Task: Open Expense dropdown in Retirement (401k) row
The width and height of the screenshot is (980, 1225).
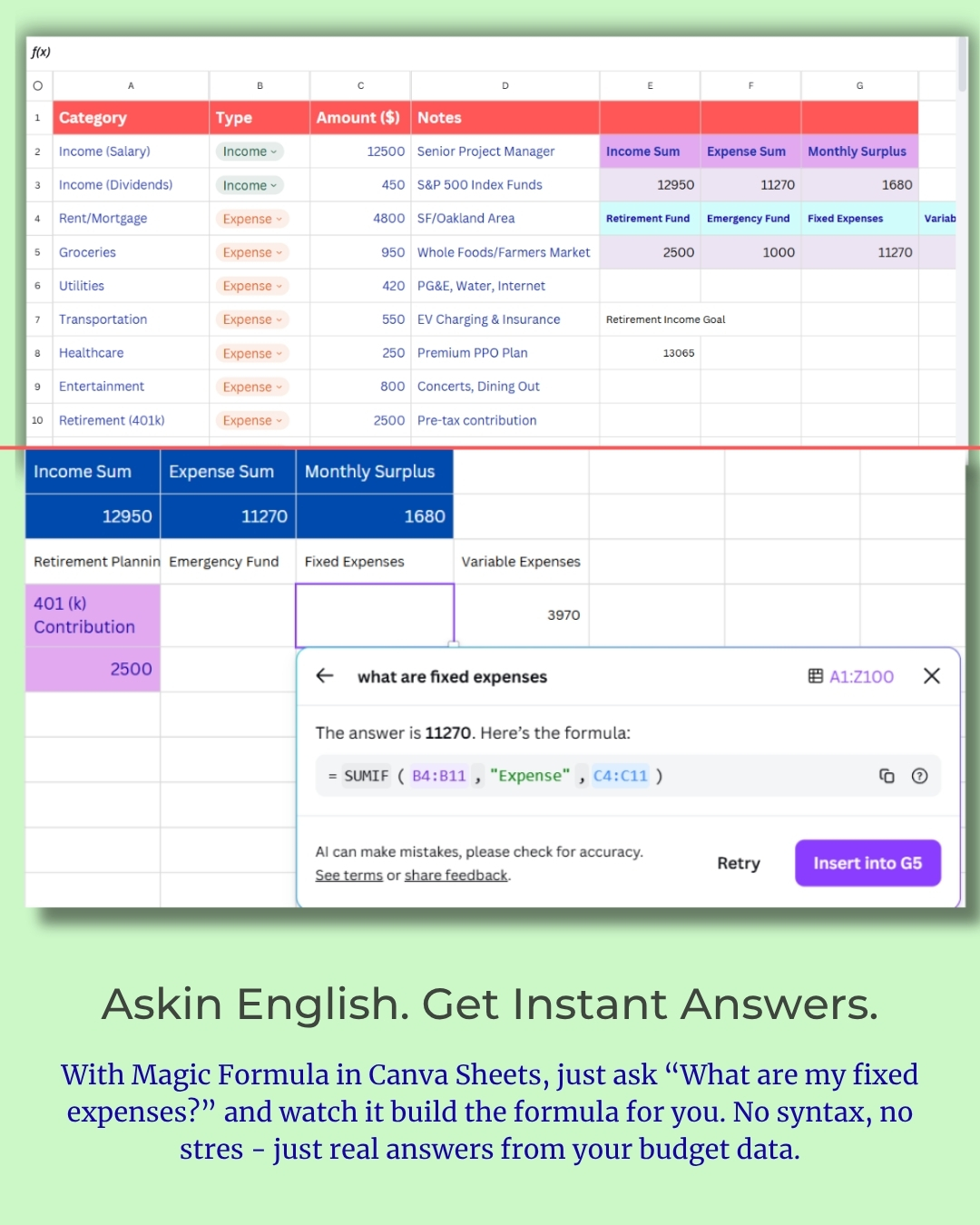Action: pyautogui.click(x=252, y=420)
